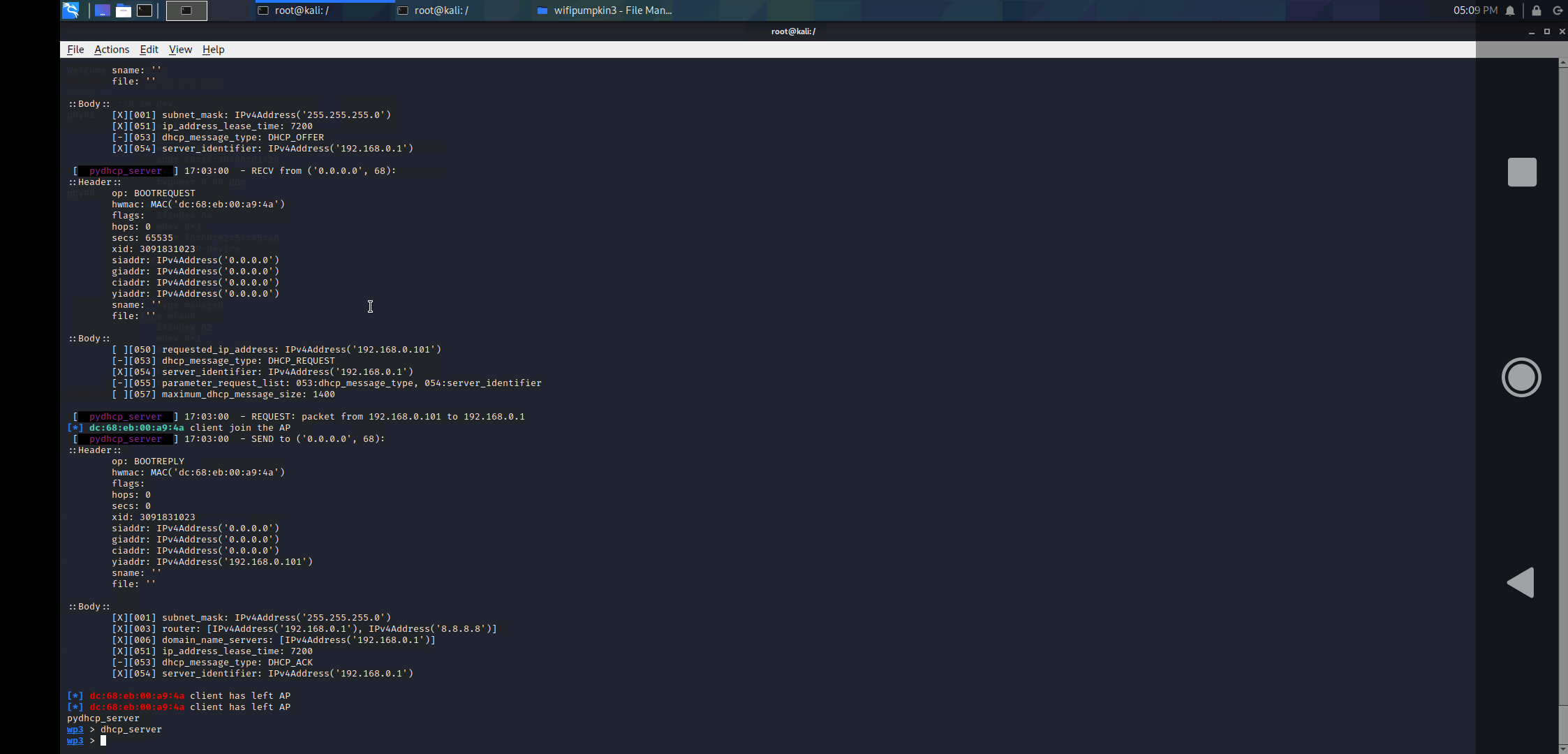
Task: Click the 'op: BOOTREQUEST' line
Action: (154, 193)
